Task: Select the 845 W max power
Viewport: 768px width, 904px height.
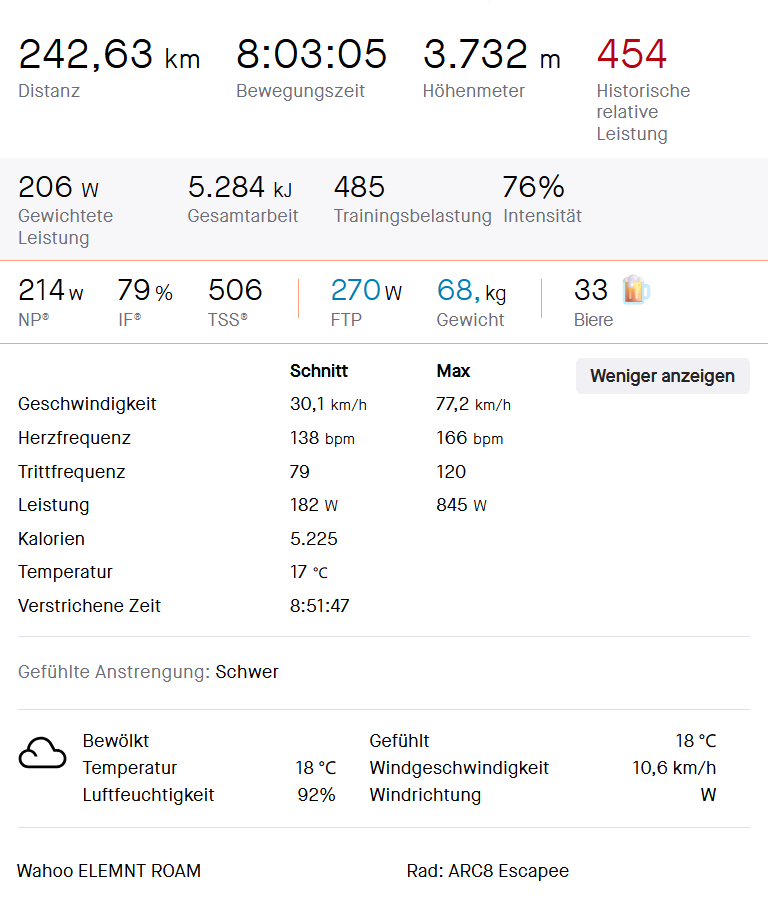Action: 462,505
